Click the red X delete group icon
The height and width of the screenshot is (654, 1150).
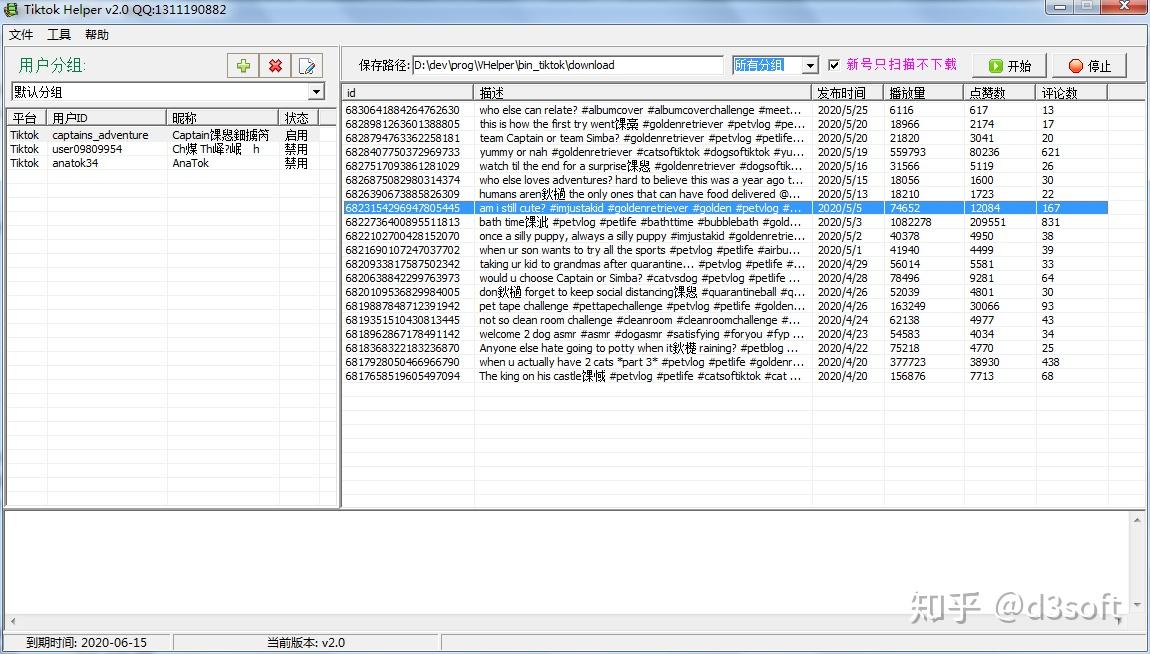pyautogui.click(x=275, y=65)
